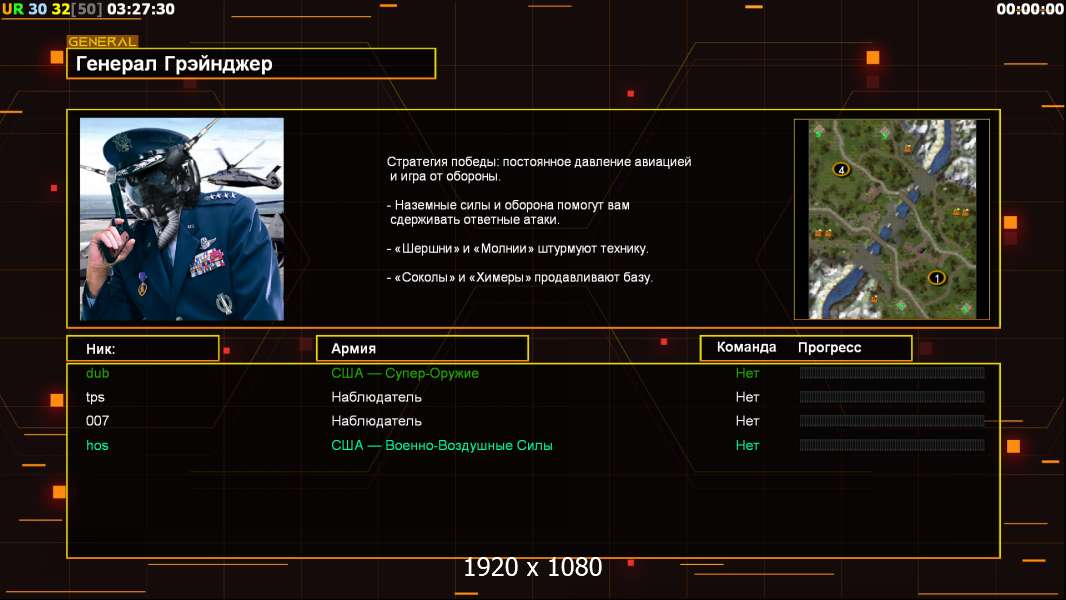Screen dimensions: 1066x600
Task: Click the '«Шершни» и «Молнии»' tip line
Action: [517, 249]
